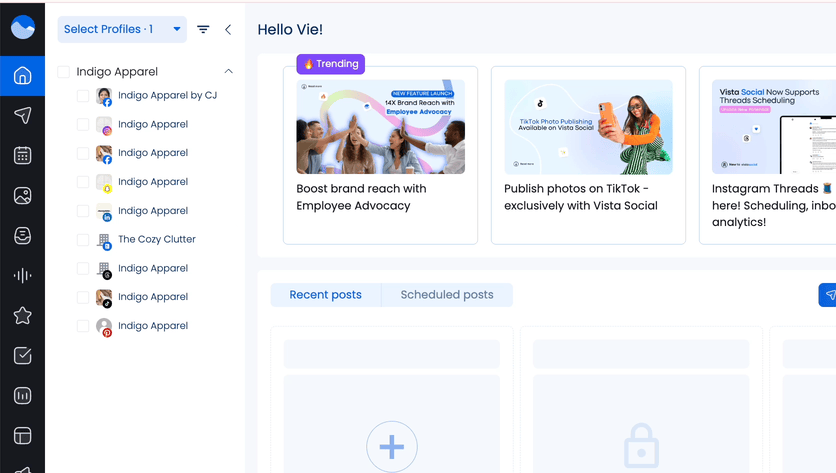This screenshot has height=473, width=836.
Task: Check The Cozy Clutter profile checkbox
Action: tap(83, 239)
